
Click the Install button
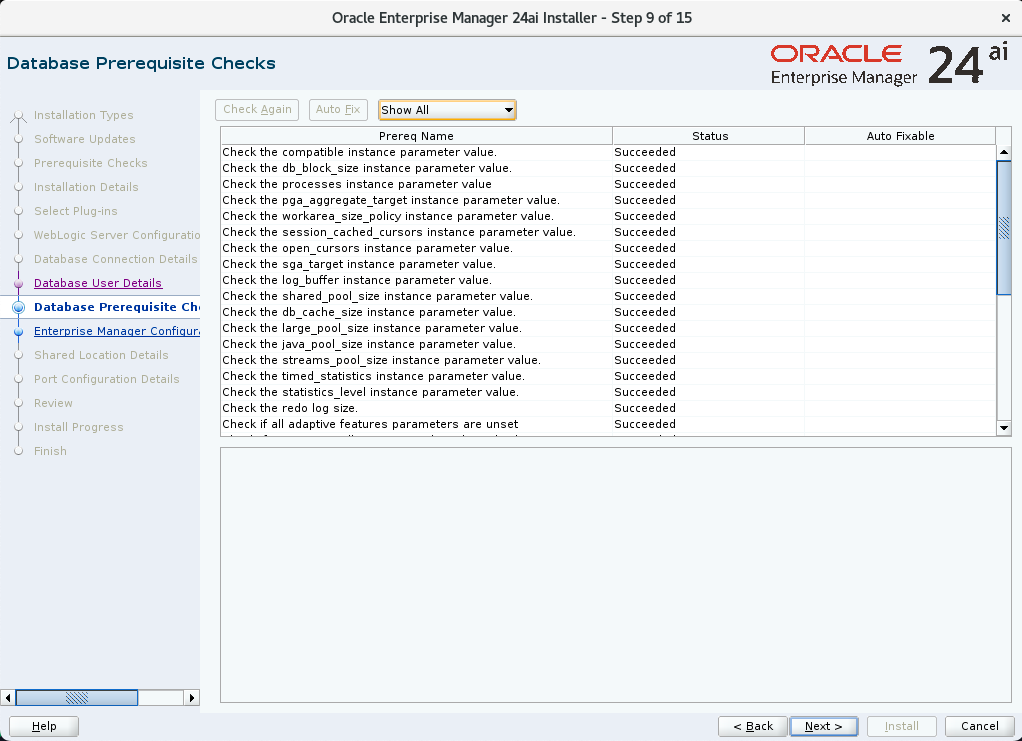point(901,726)
